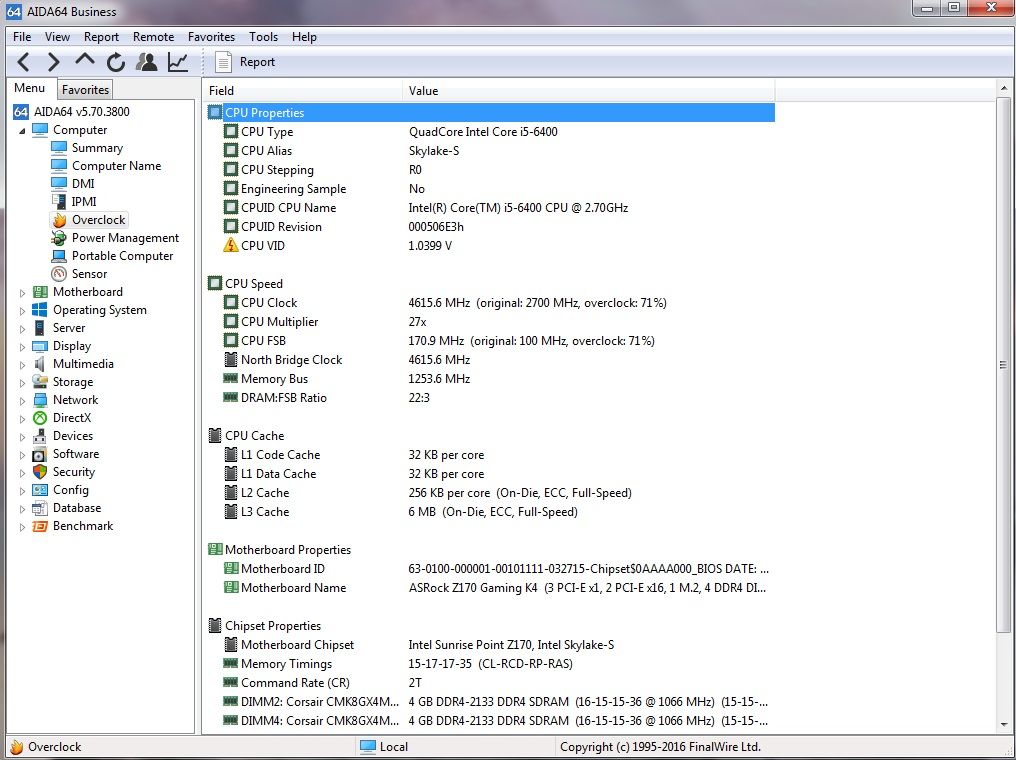Viewport: 1016px width, 760px height.
Task: Click the Benchmark icon in the tree
Action: pos(40,525)
